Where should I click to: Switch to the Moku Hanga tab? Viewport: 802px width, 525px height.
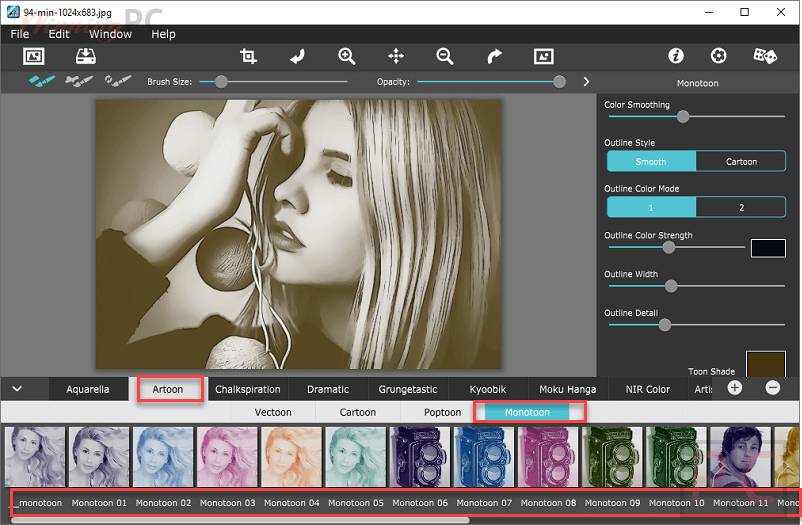tap(567, 389)
